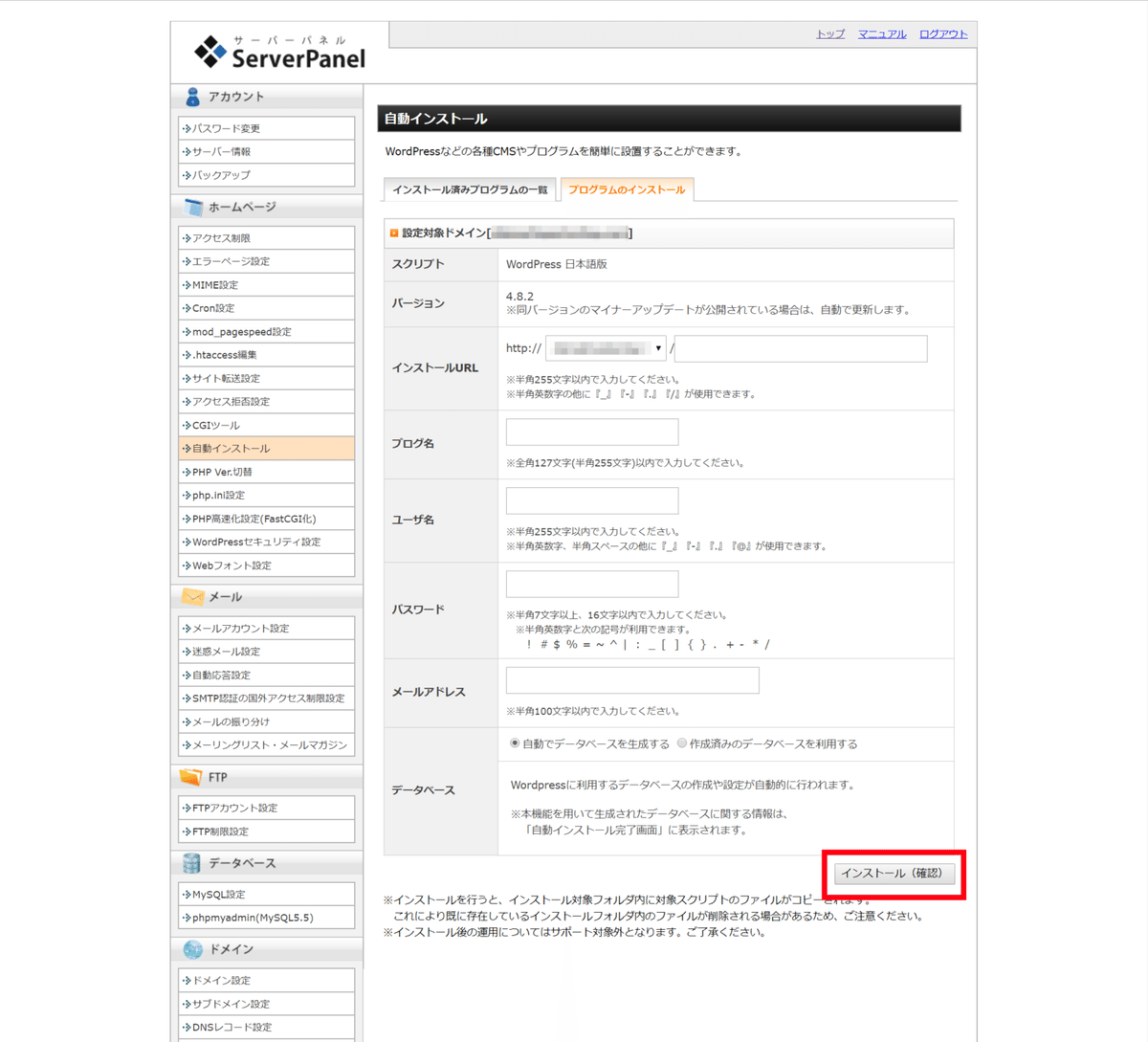The height and width of the screenshot is (1042, 1148).
Task: Select 作成済みのデータベースを利用する radio button
Action: 682,743
